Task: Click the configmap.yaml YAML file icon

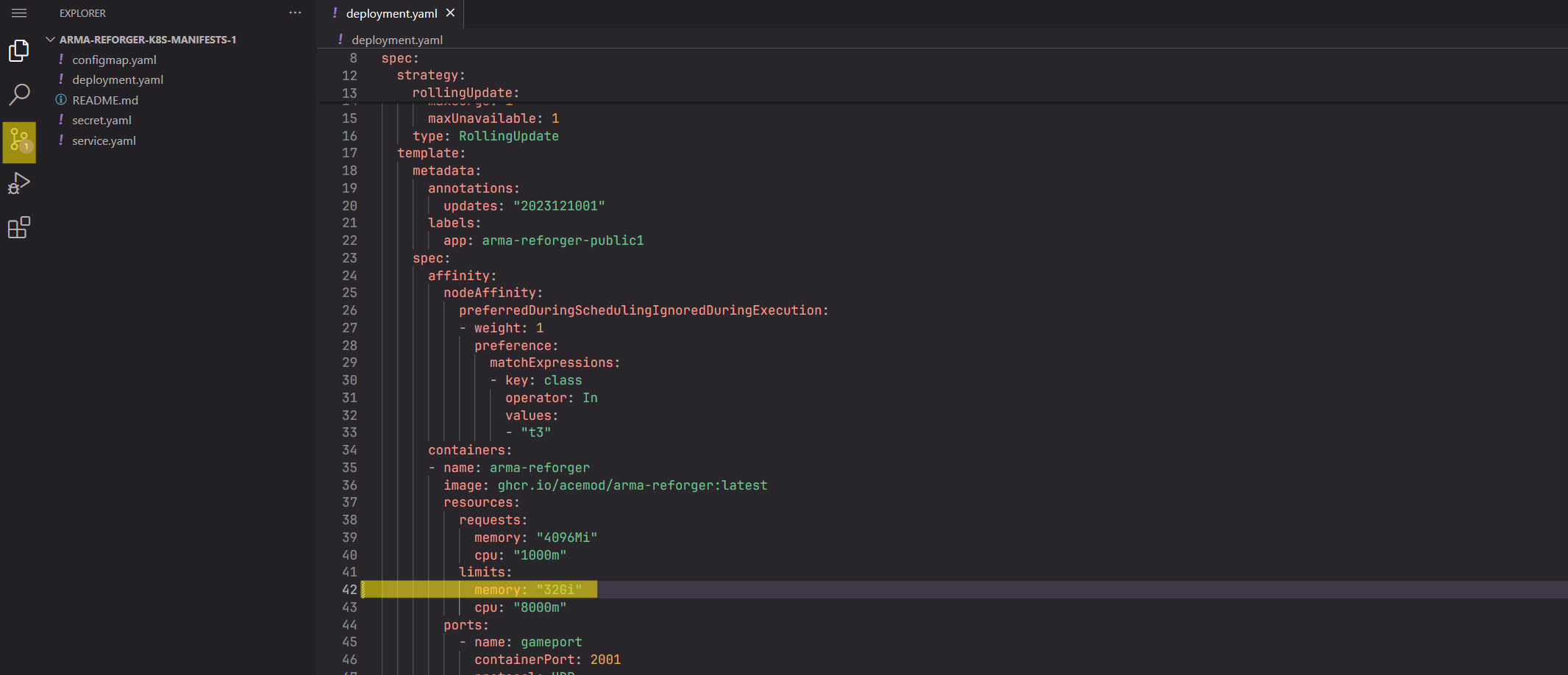Action: click(61, 59)
